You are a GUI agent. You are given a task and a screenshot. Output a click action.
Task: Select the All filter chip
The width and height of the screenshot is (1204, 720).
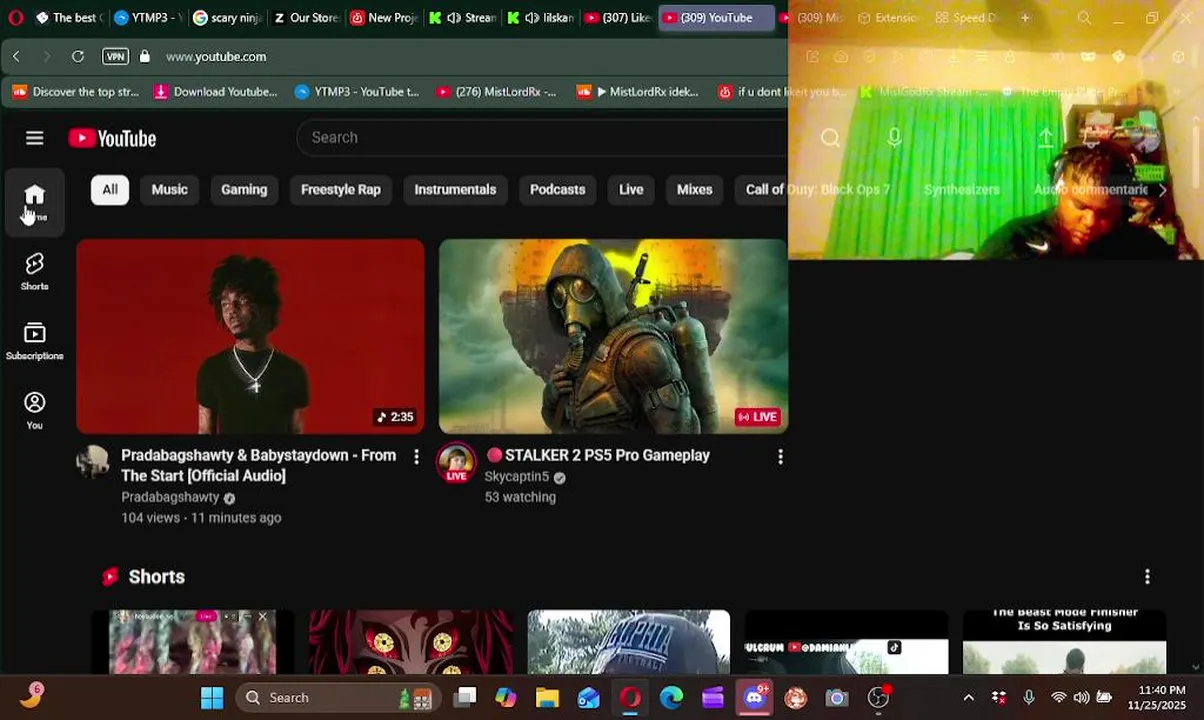[110, 189]
